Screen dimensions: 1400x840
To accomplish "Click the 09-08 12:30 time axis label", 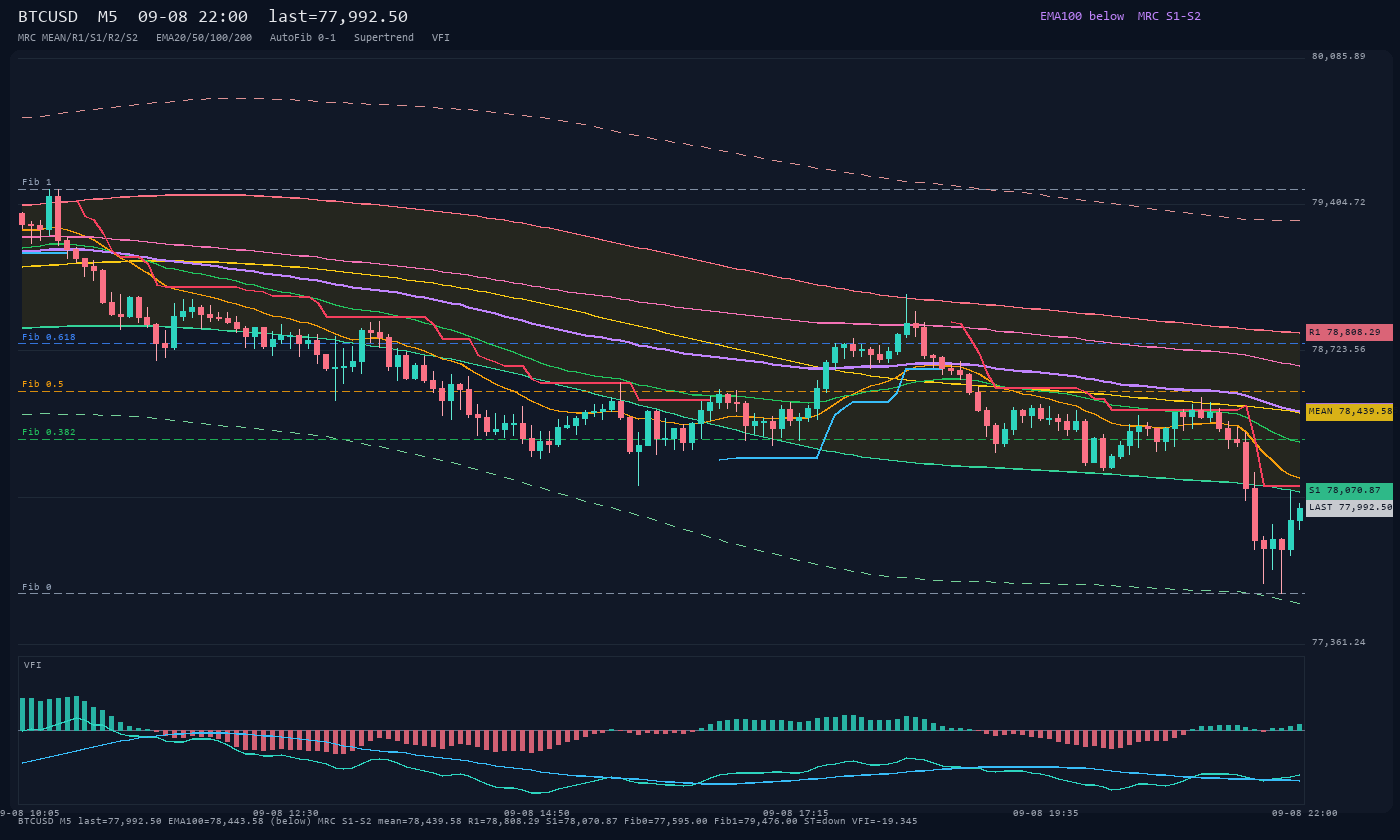I will point(286,813).
